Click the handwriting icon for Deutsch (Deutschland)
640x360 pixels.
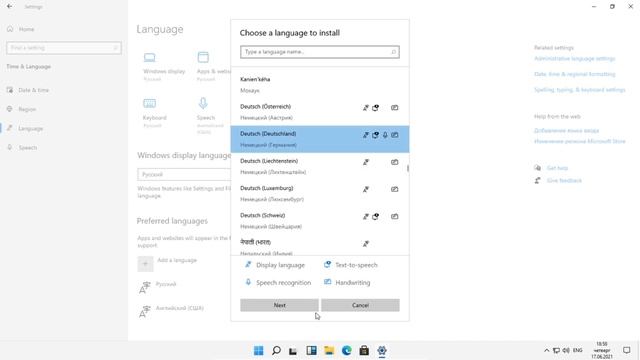coord(394,135)
